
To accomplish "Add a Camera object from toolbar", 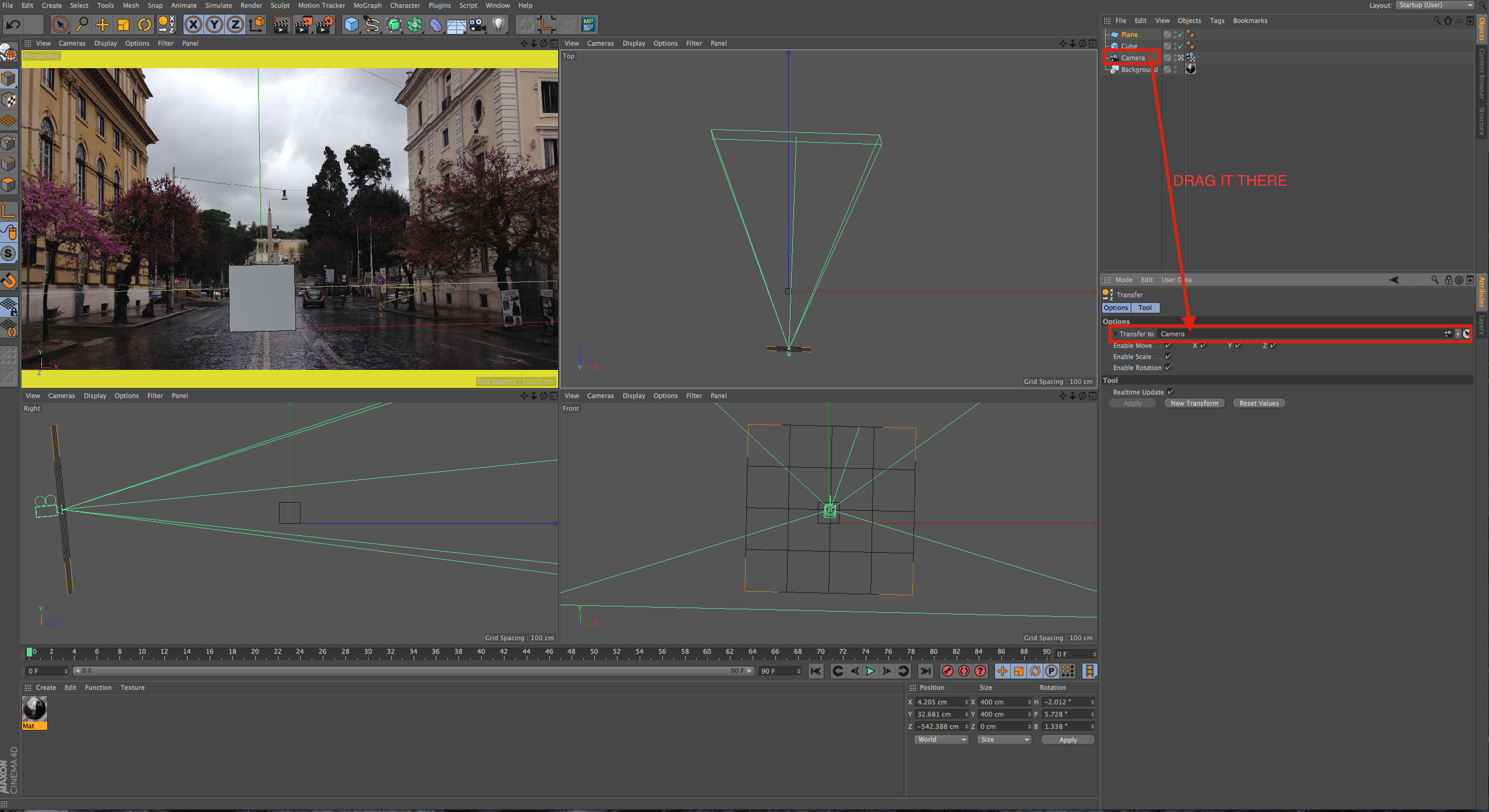I will 477,24.
